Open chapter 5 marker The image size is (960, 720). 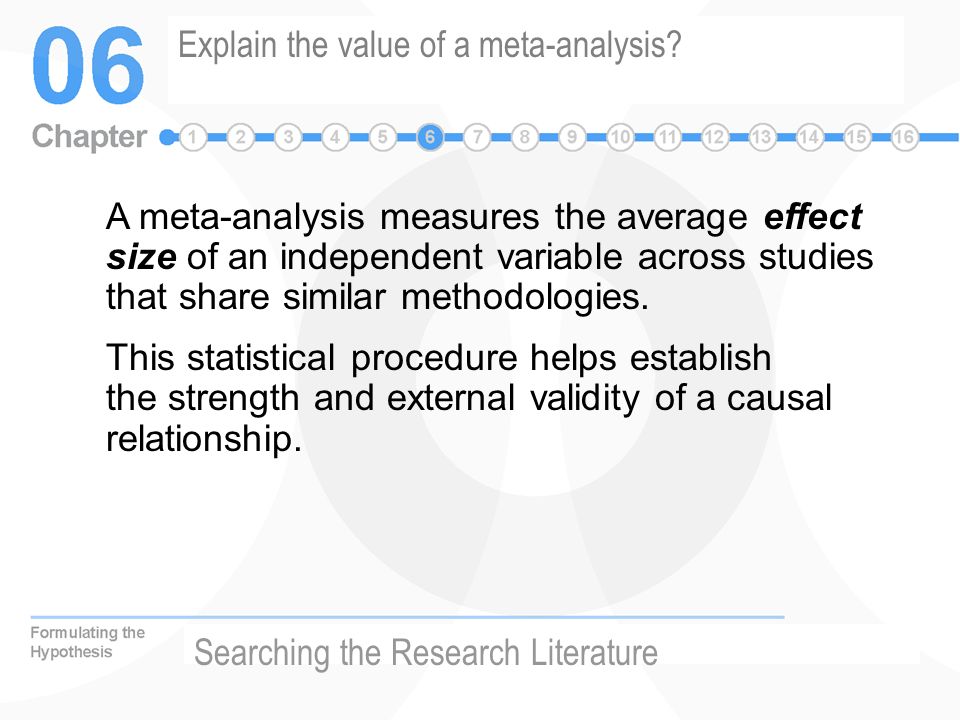(x=383, y=137)
